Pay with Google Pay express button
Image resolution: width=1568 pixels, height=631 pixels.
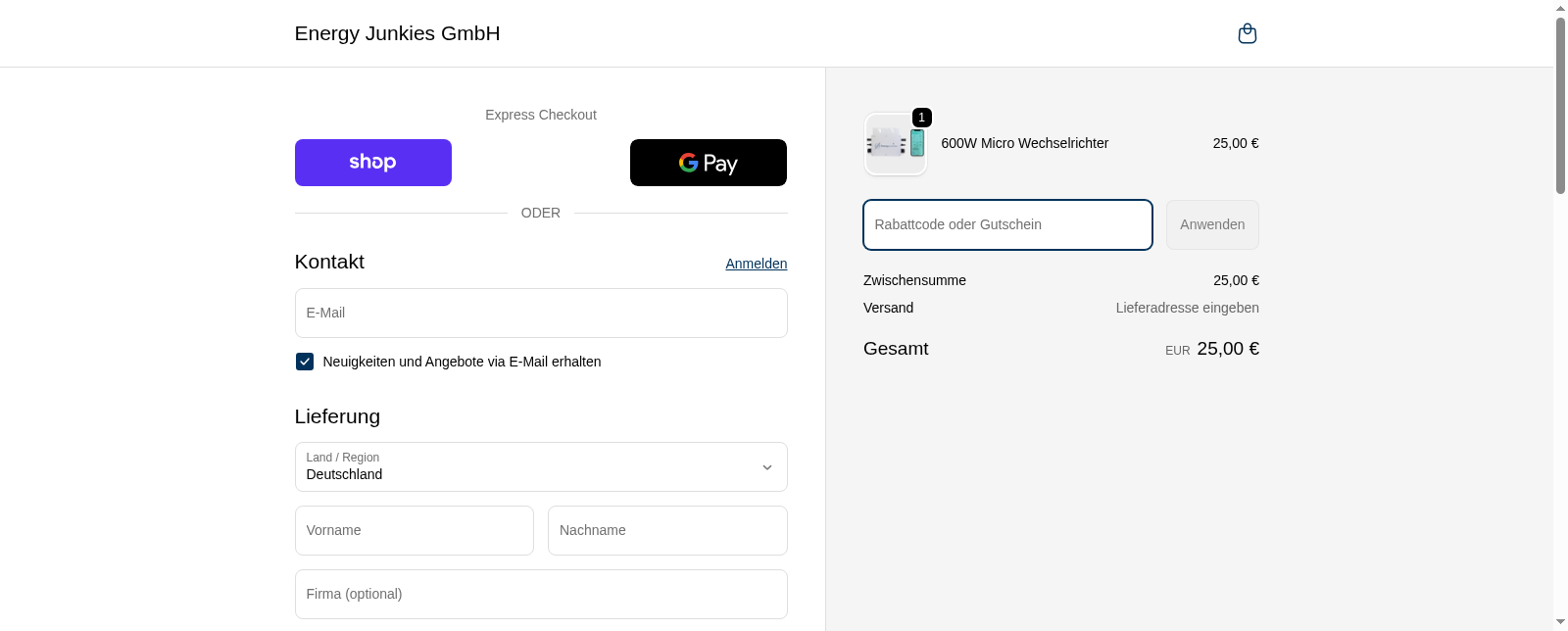(x=708, y=163)
